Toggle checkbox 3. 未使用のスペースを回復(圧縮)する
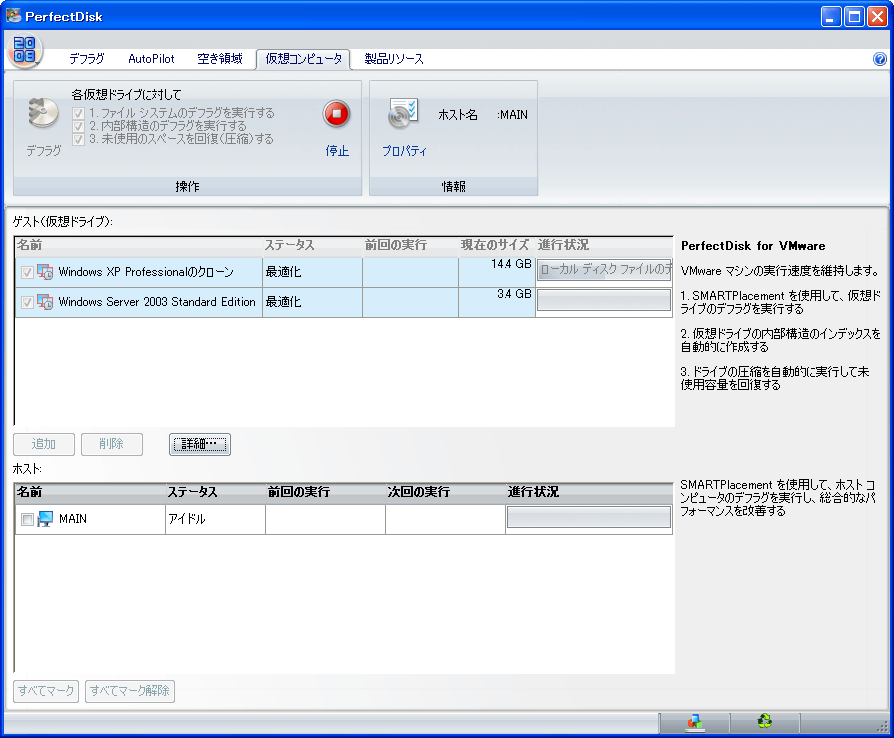 coord(79,139)
